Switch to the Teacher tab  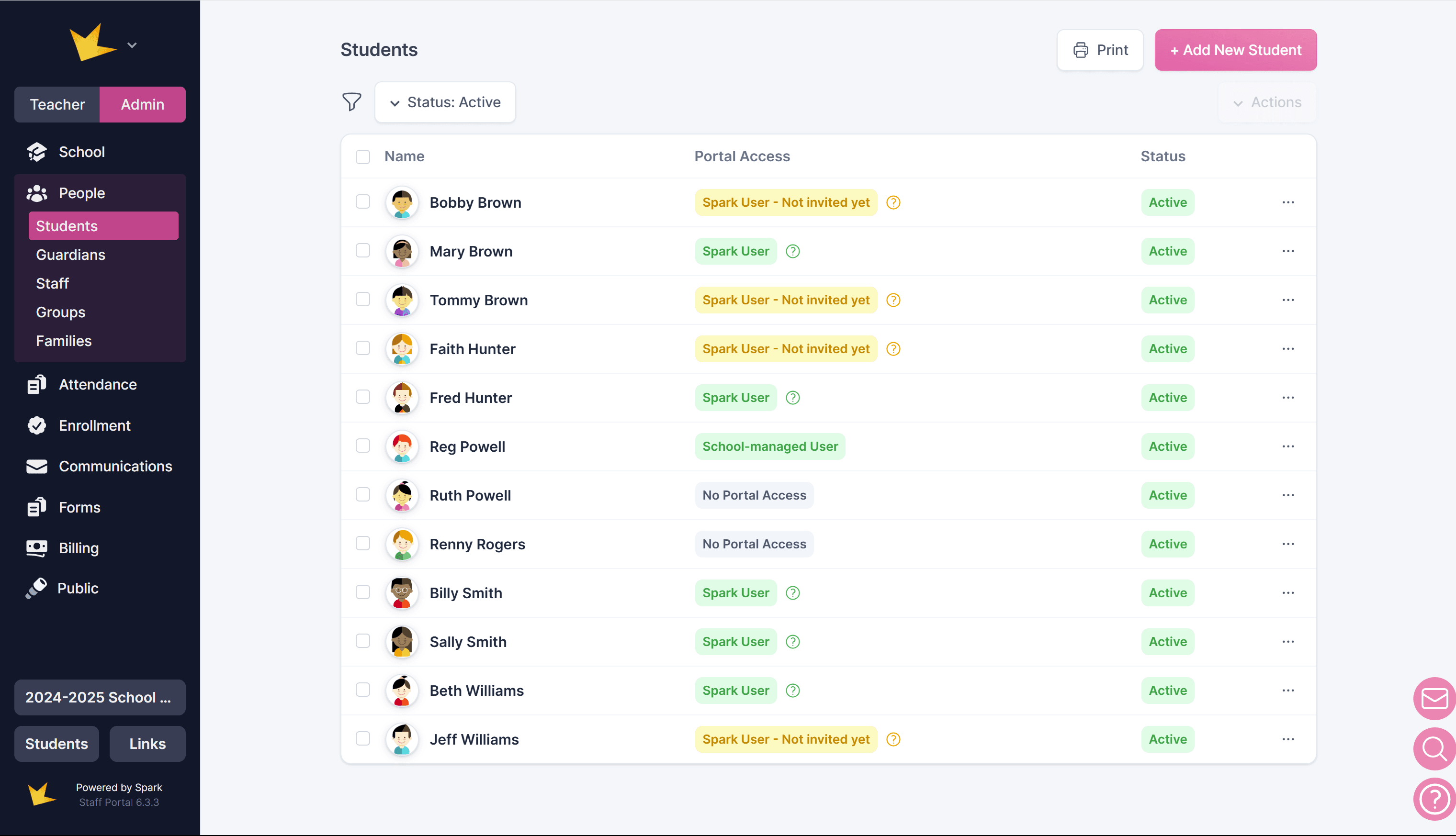pyautogui.click(x=57, y=104)
